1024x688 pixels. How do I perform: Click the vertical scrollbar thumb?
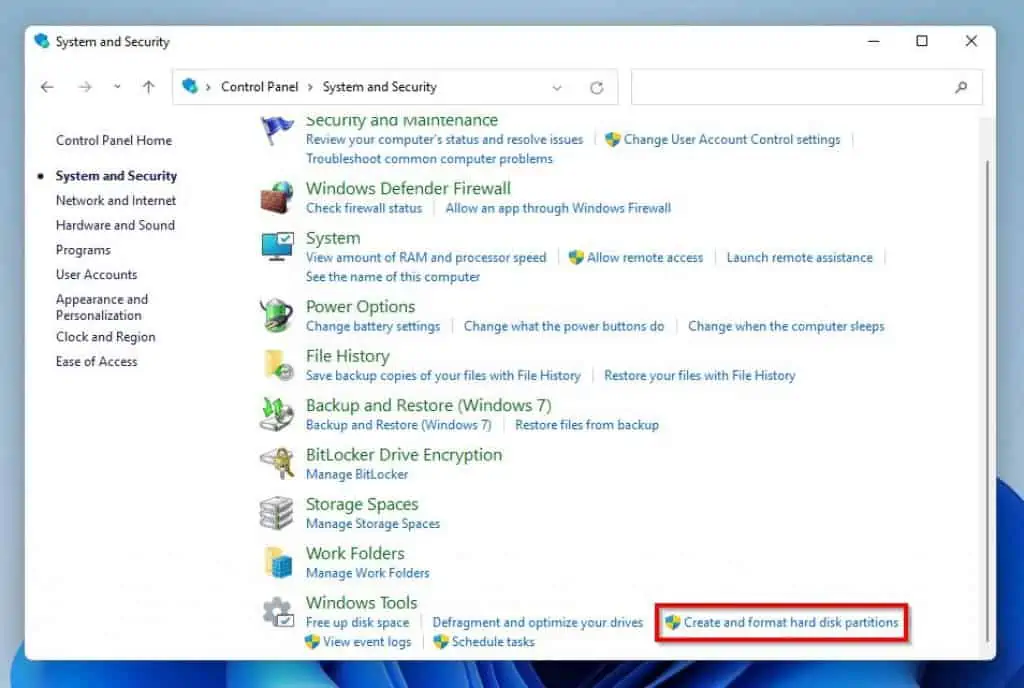pyautogui.click(x=987, y=400)
